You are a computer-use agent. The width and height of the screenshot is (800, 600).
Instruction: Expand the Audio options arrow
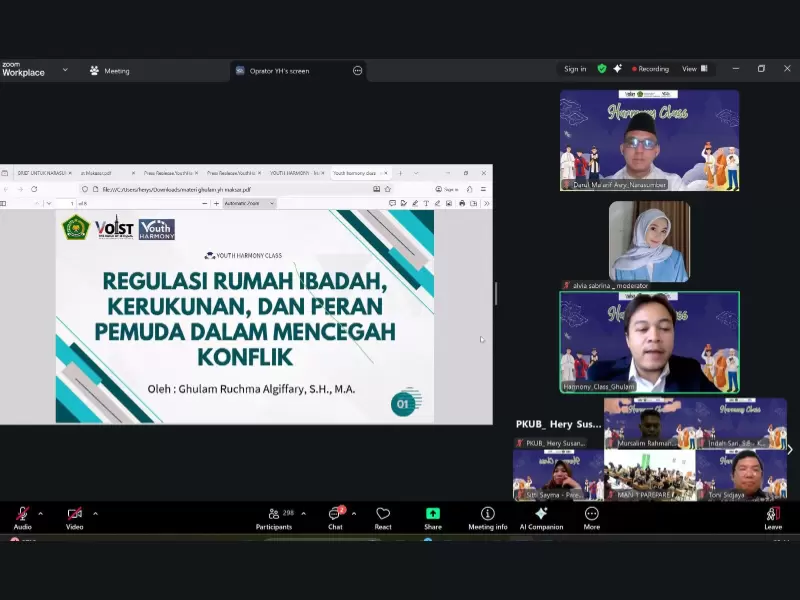tap(43, 514)
